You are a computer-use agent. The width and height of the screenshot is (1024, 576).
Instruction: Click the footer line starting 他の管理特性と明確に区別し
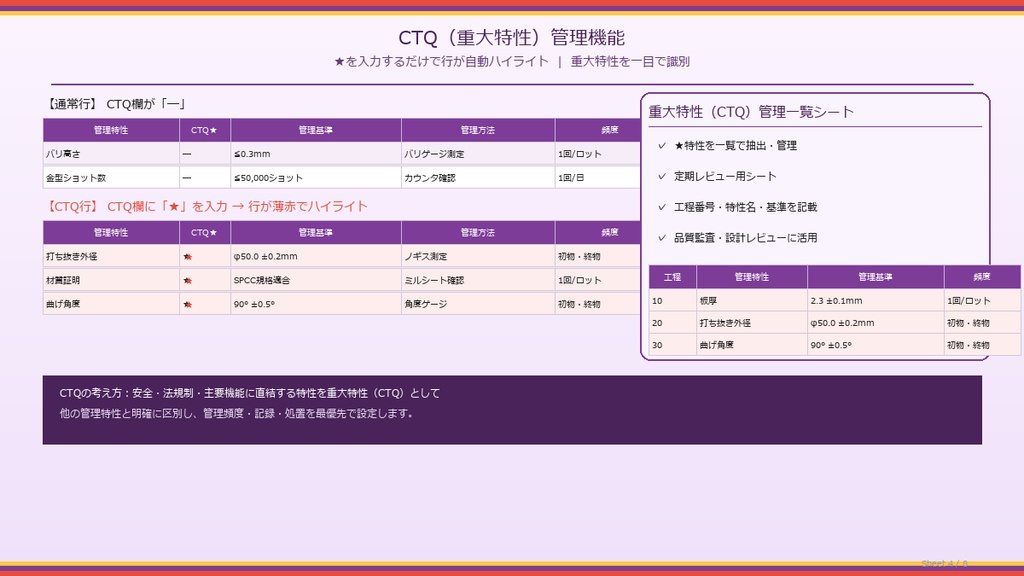pyautogui.click(x=236, y=413)
